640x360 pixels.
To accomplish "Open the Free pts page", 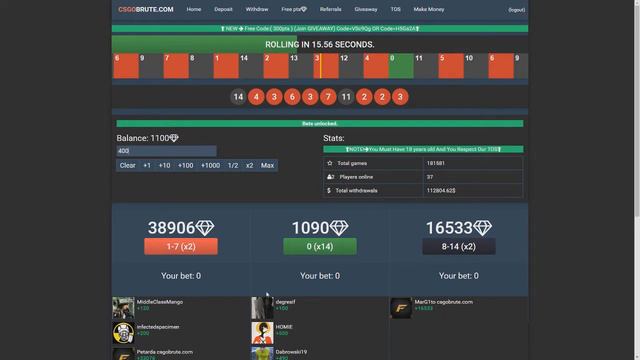I will [294, 9].
